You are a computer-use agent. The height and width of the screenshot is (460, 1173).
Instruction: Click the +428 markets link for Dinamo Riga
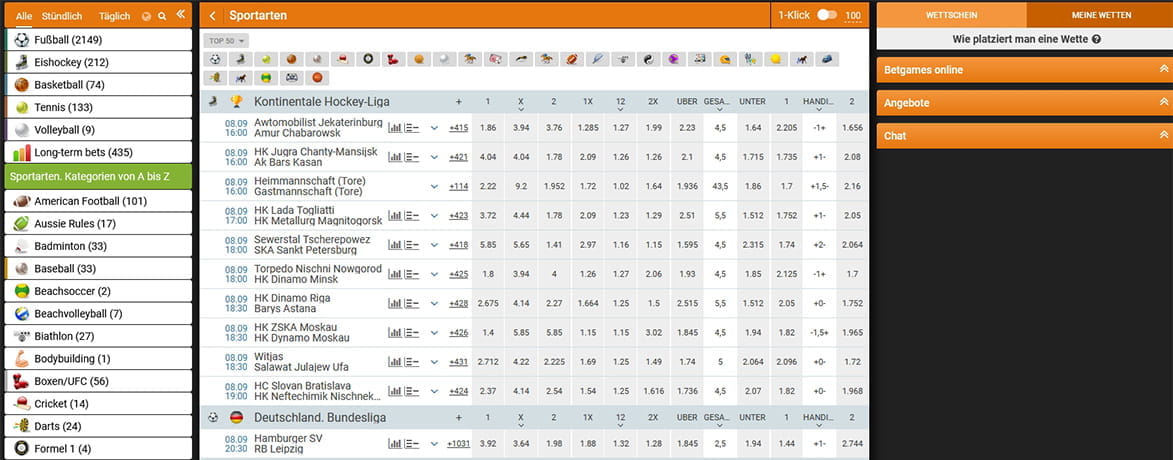[x=459, y=304]
